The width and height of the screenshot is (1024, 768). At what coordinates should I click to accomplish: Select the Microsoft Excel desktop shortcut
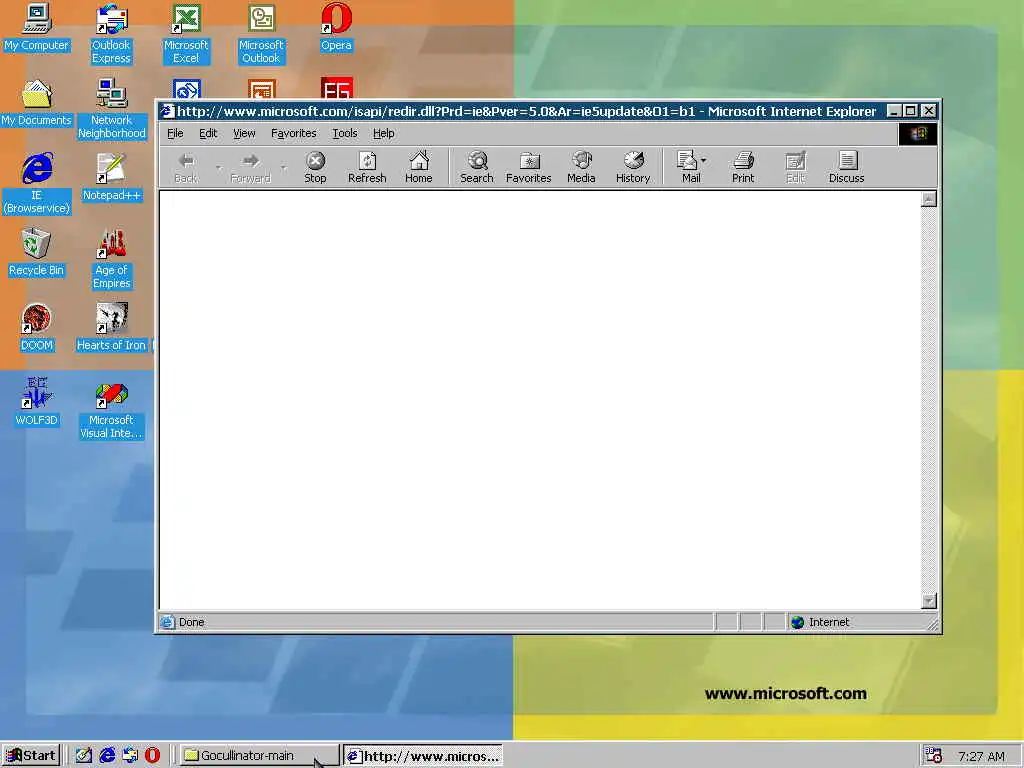[186, 34]
